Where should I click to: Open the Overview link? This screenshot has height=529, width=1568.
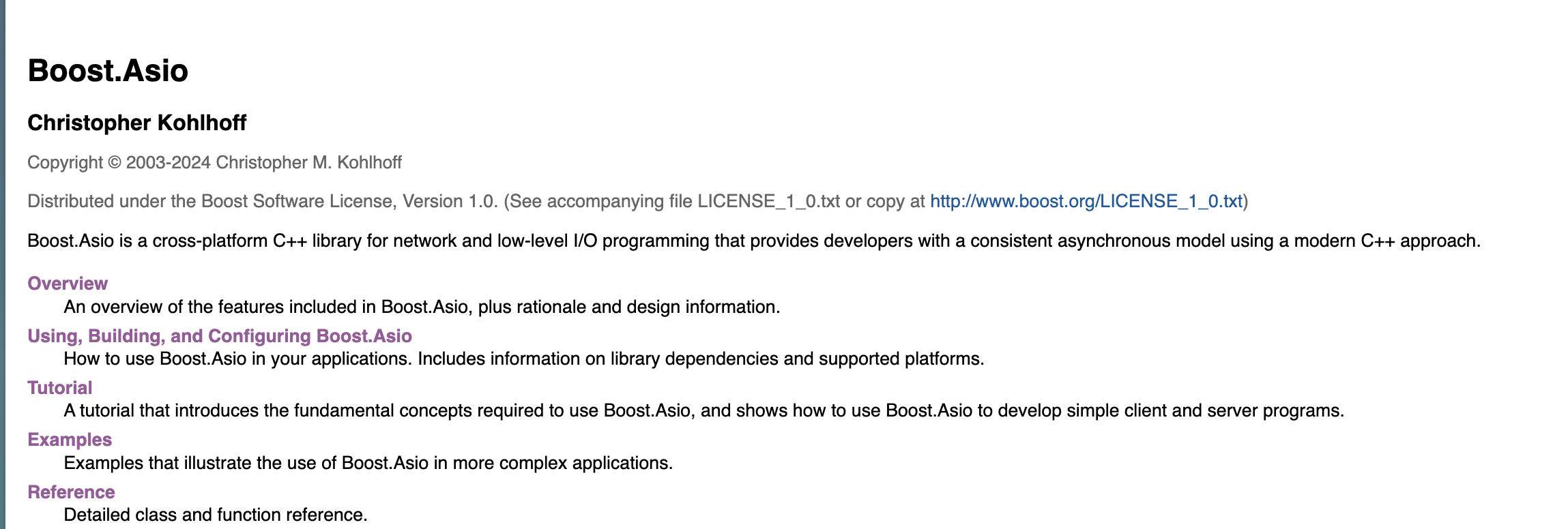pos(68,284)
